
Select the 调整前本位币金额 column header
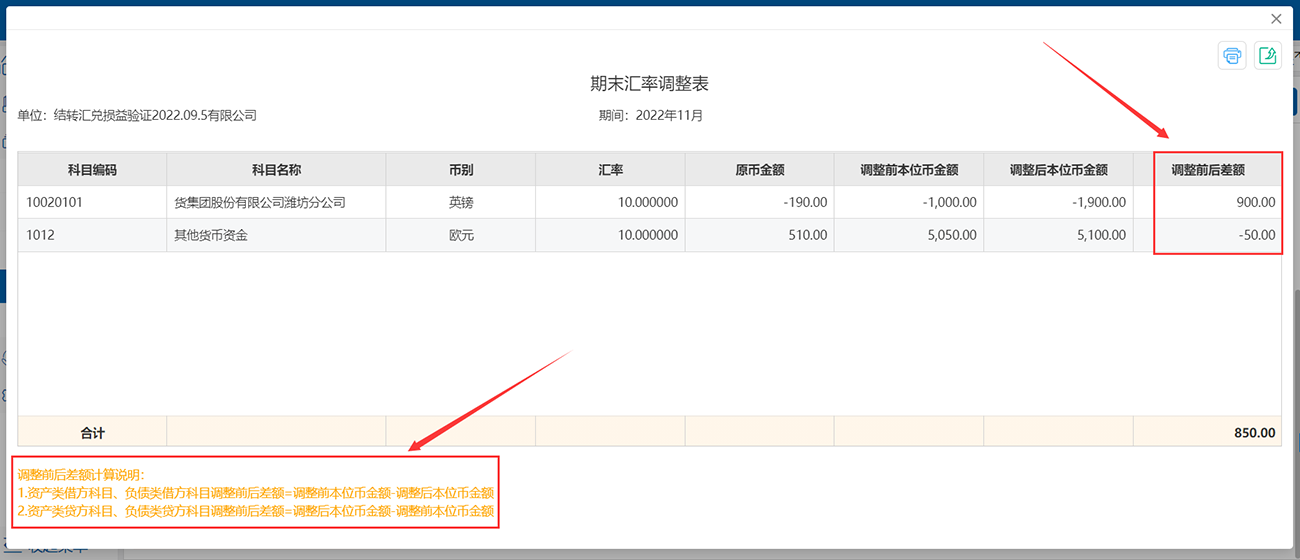[909, 170]
